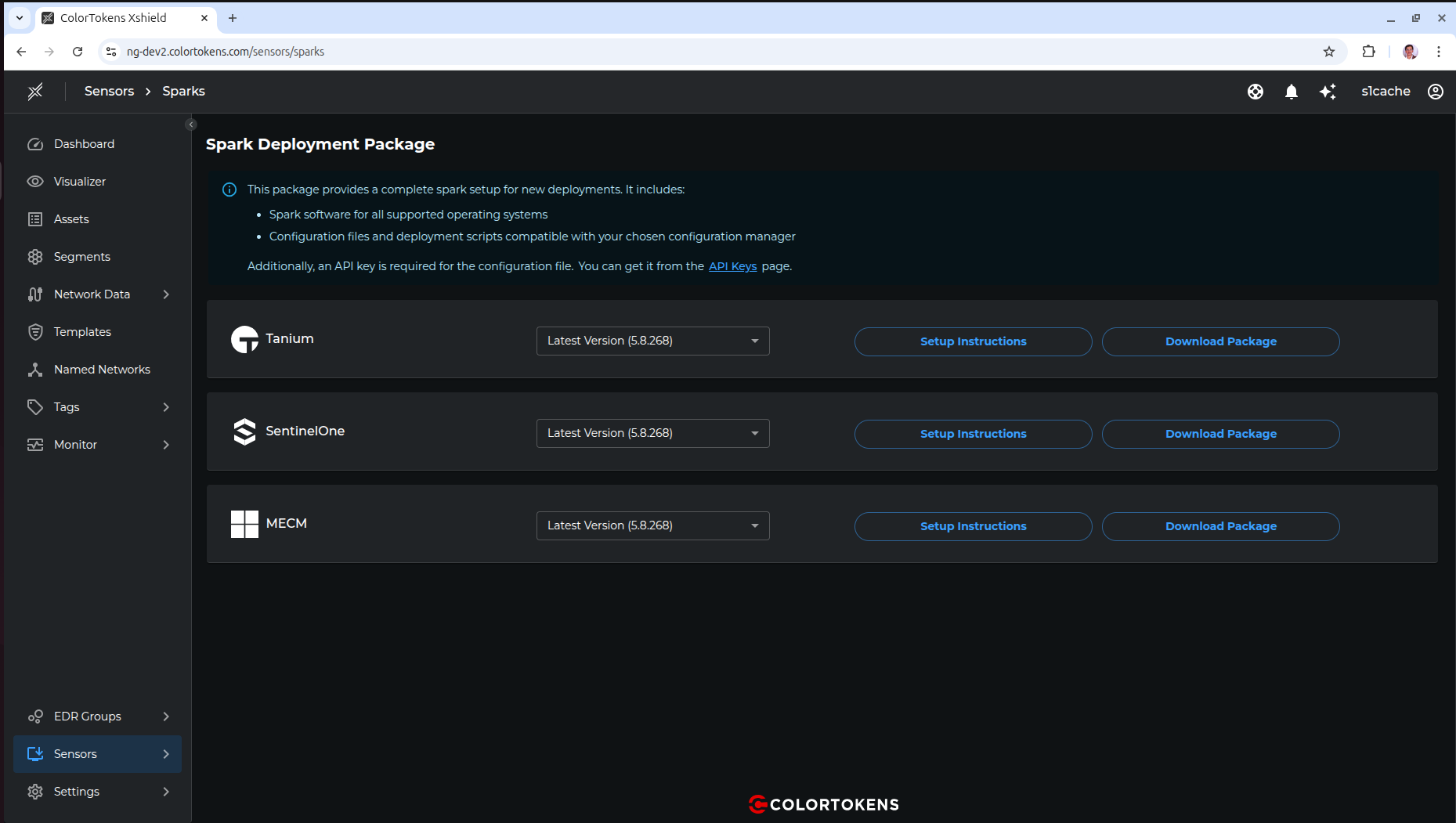The height and width of the screenshot is (823, 1456).
Task: Open the Visualizer panel
Action: point(79,181)
